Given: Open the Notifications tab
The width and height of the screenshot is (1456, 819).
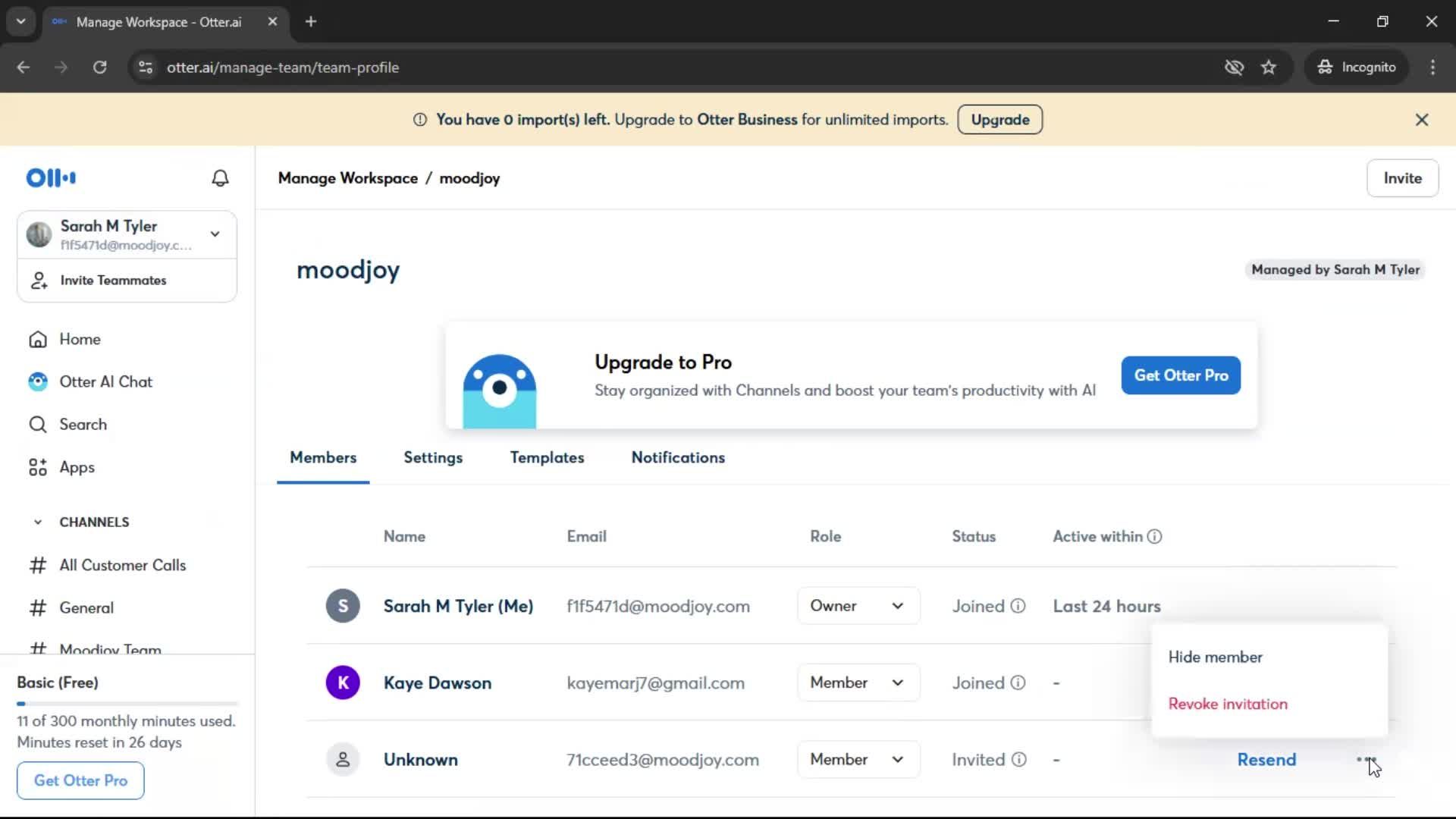Looking at the screenshot, I should click(678, 458).
